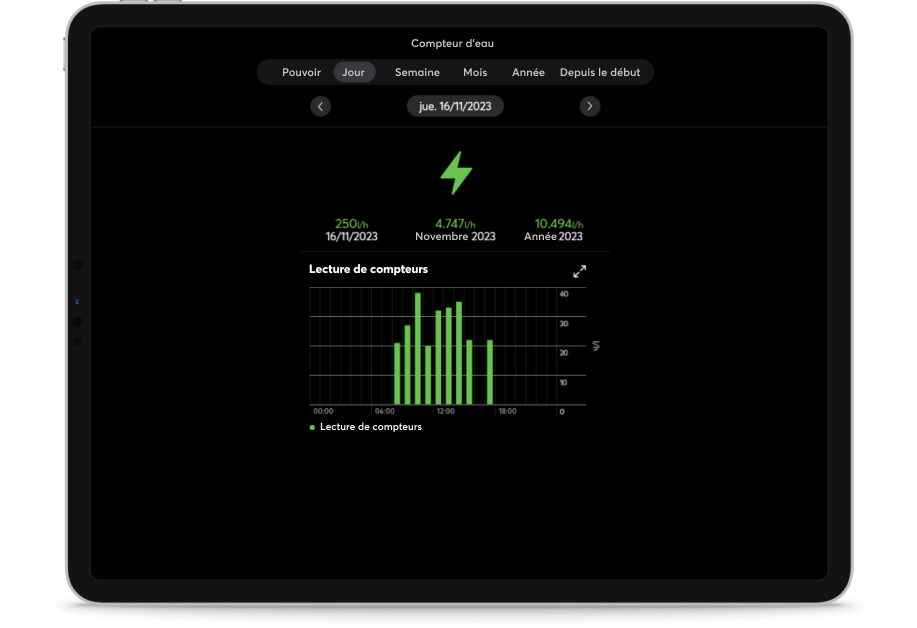917x628 pixels.
Task: Open the date picker showing jue. 16/11/2023
Action: 455,106
